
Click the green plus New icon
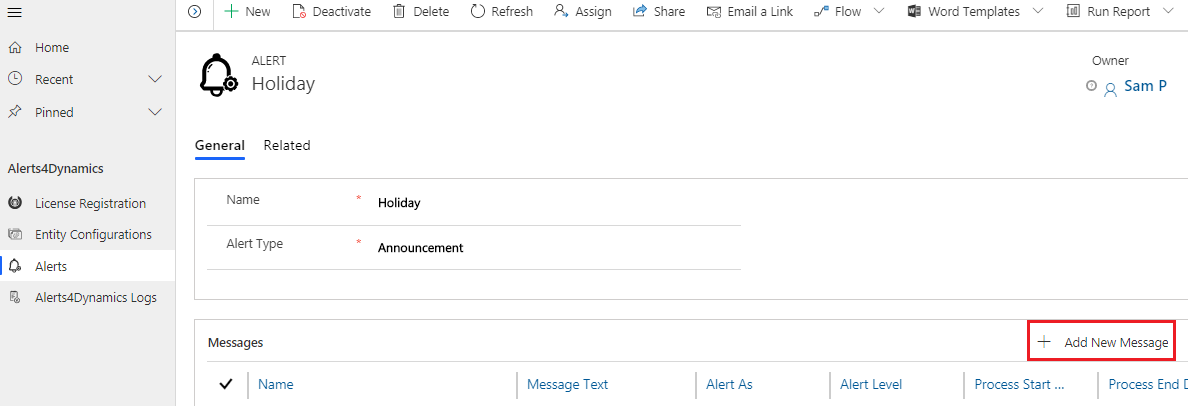231,11
